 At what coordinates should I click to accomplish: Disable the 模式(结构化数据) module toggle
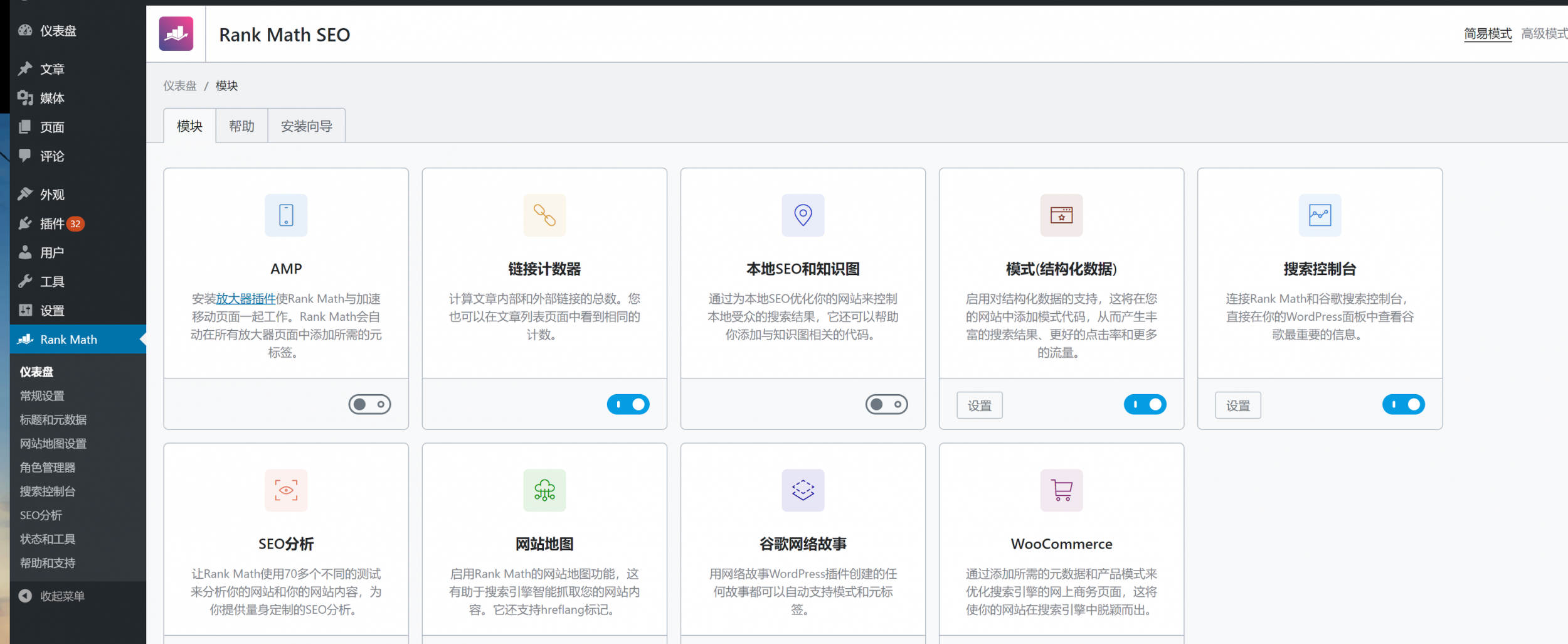coord(1145,404)
